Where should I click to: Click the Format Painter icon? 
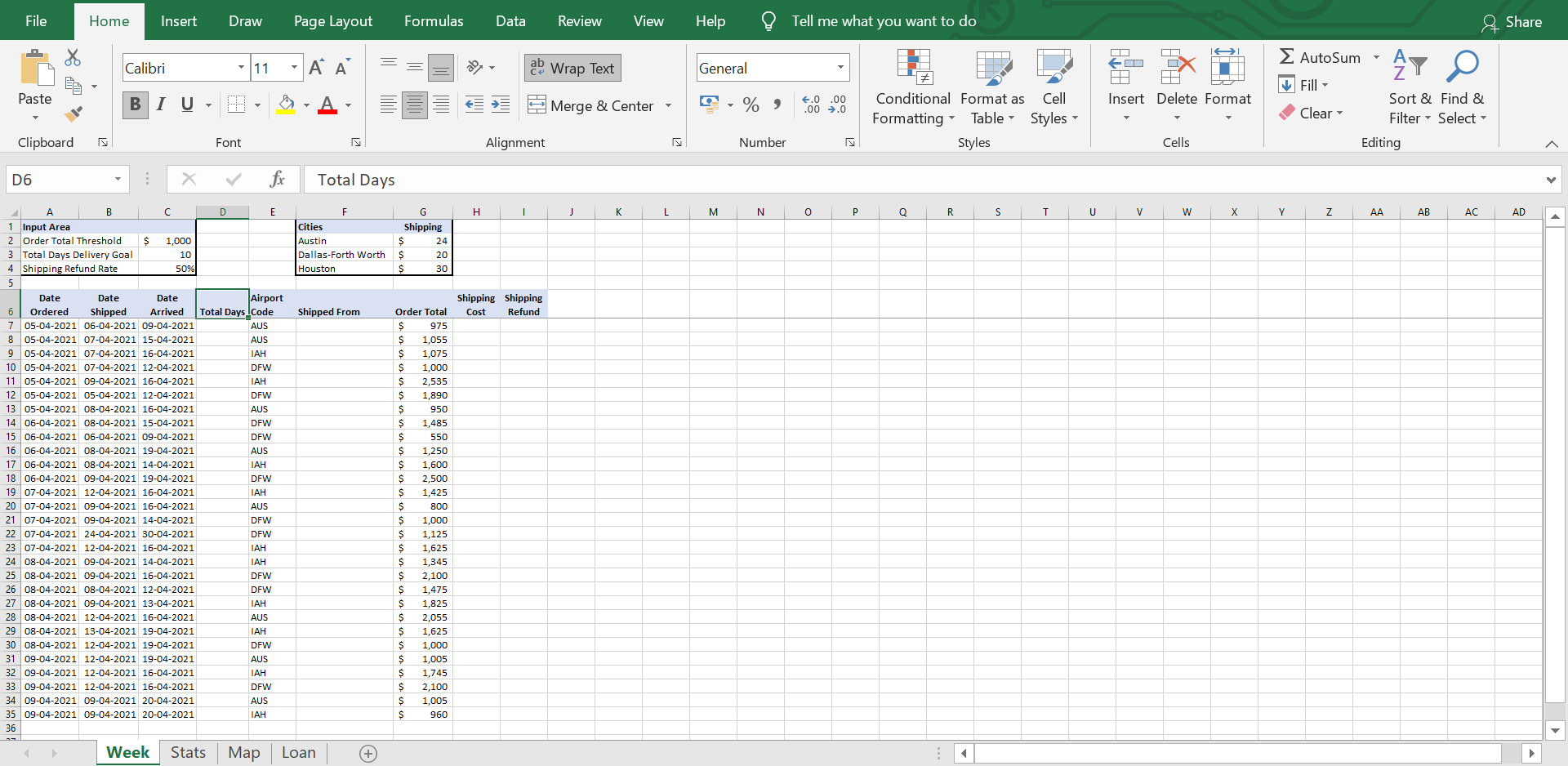73,114
